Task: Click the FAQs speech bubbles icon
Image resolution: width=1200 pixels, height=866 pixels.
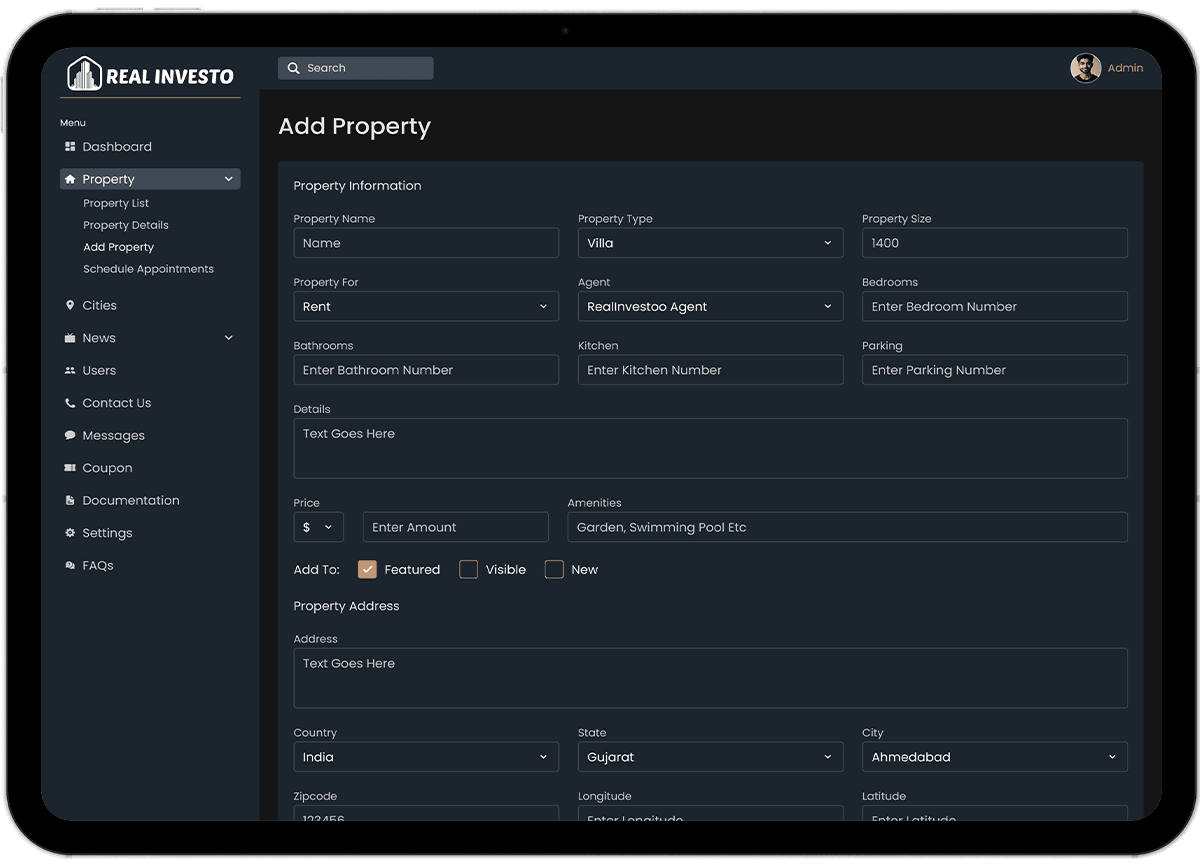Action: (x=70, y=566)
